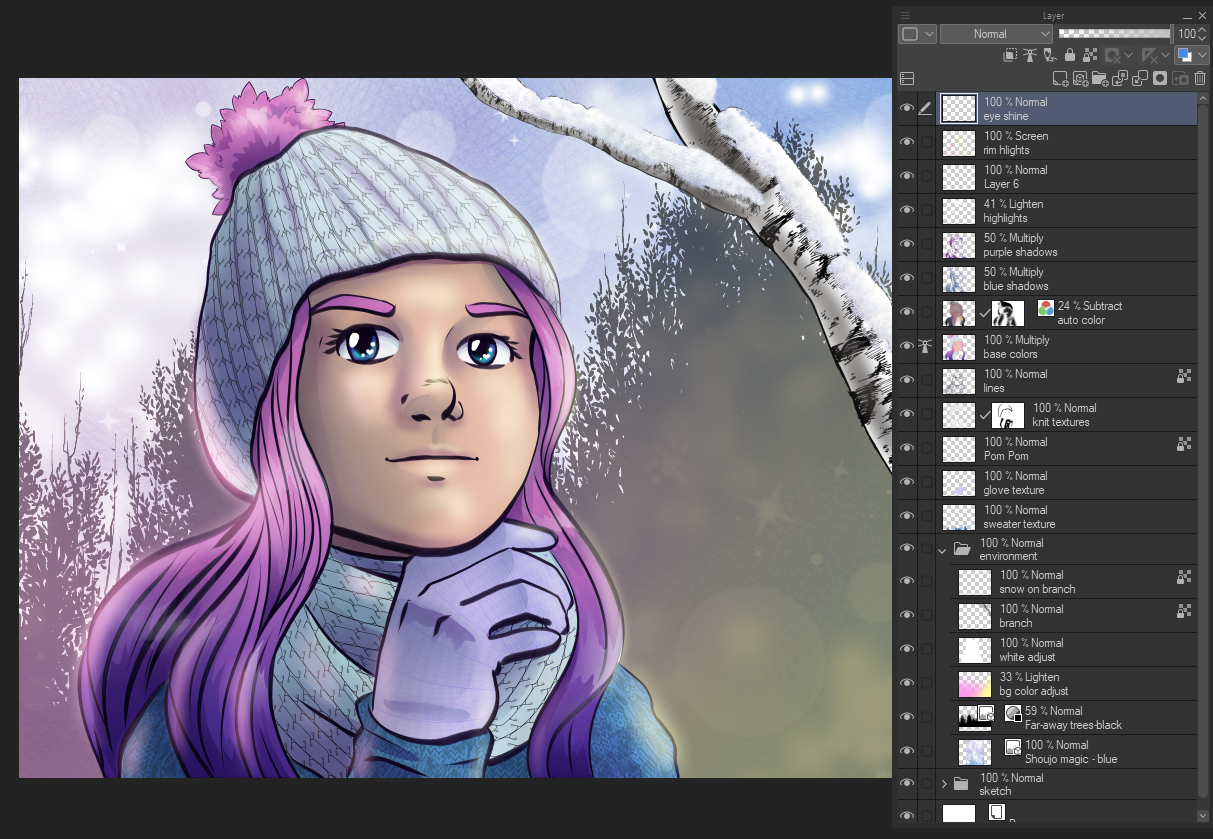Open the blending mode dropdown showing Normal
This screenshot has width=1213, height=839.
coord(997,34)
